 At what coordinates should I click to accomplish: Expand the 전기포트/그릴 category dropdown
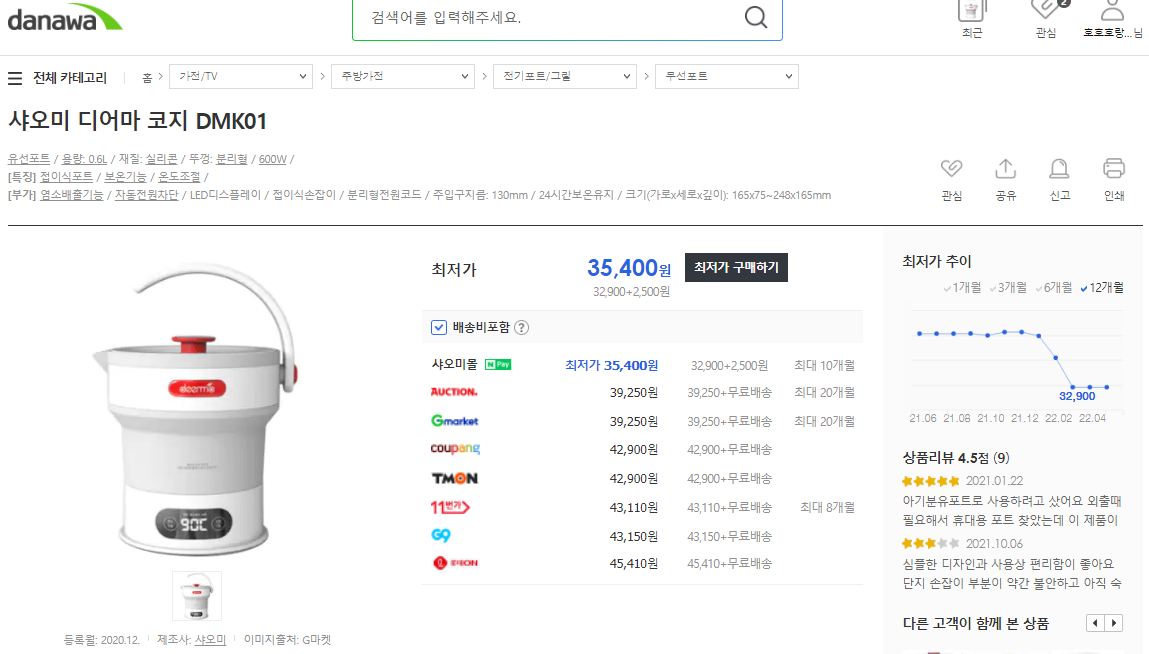coord(565,76)
